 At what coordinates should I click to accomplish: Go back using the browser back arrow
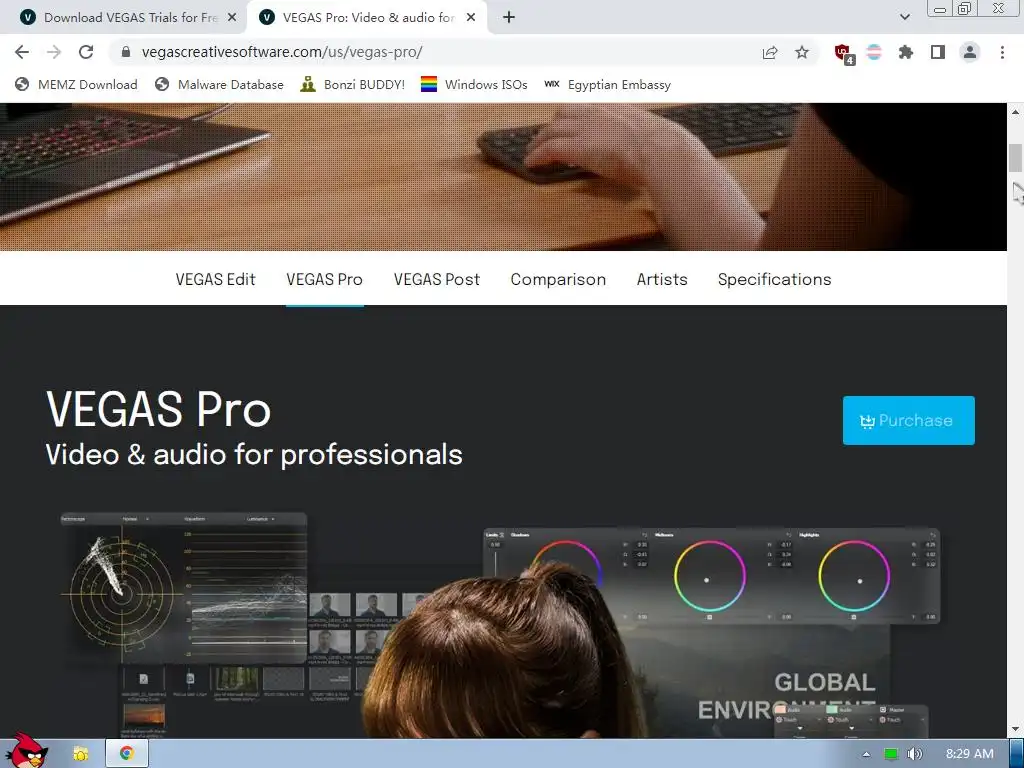[22, 52]
